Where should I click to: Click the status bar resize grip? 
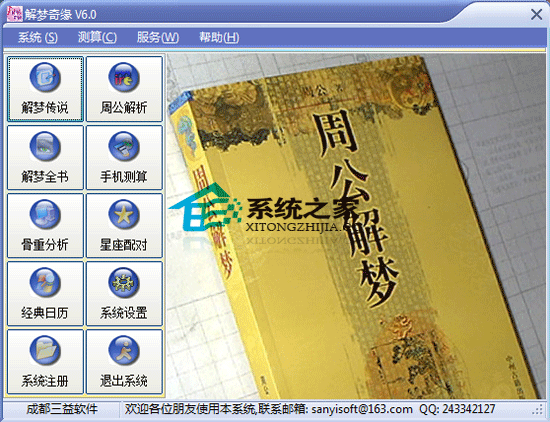coord(539,410)
